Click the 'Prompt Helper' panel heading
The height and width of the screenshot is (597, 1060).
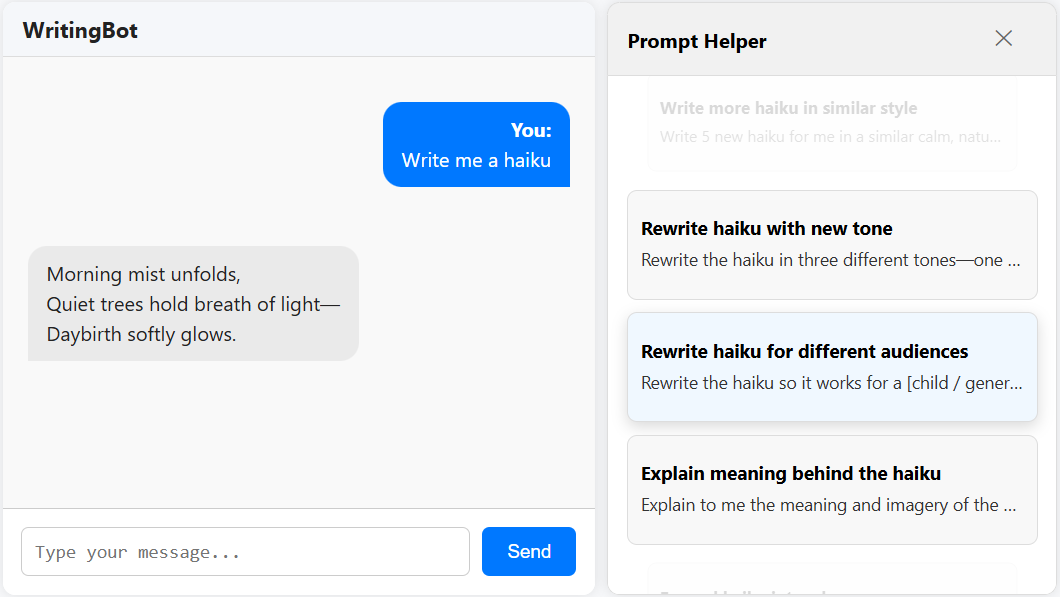697,41
